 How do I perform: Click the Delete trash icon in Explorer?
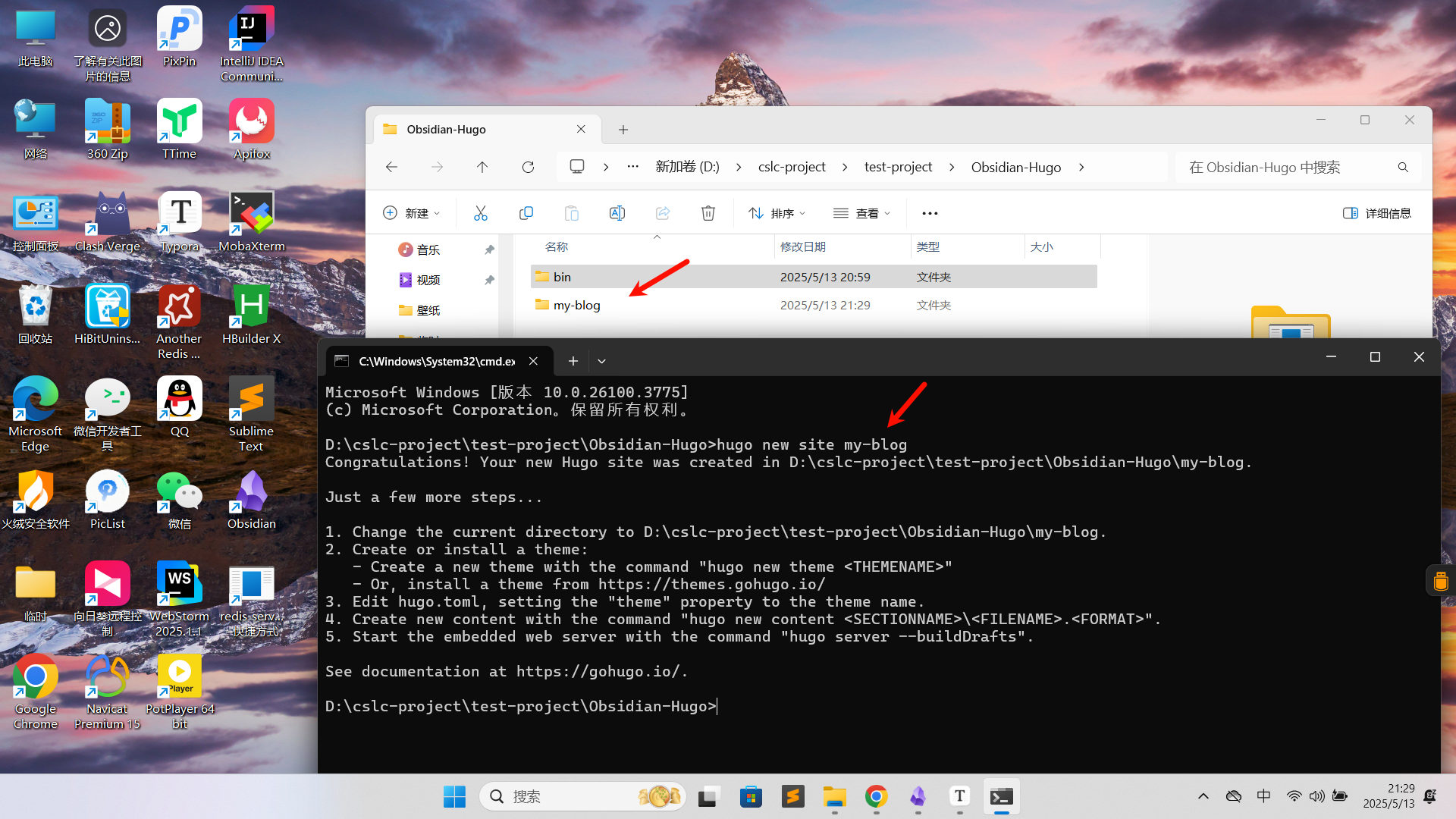coord(708,213)
